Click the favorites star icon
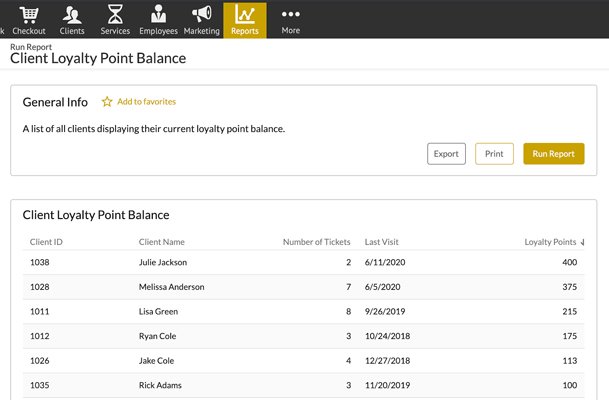Viewport: 609px width, 400px height. pos(107,102)
